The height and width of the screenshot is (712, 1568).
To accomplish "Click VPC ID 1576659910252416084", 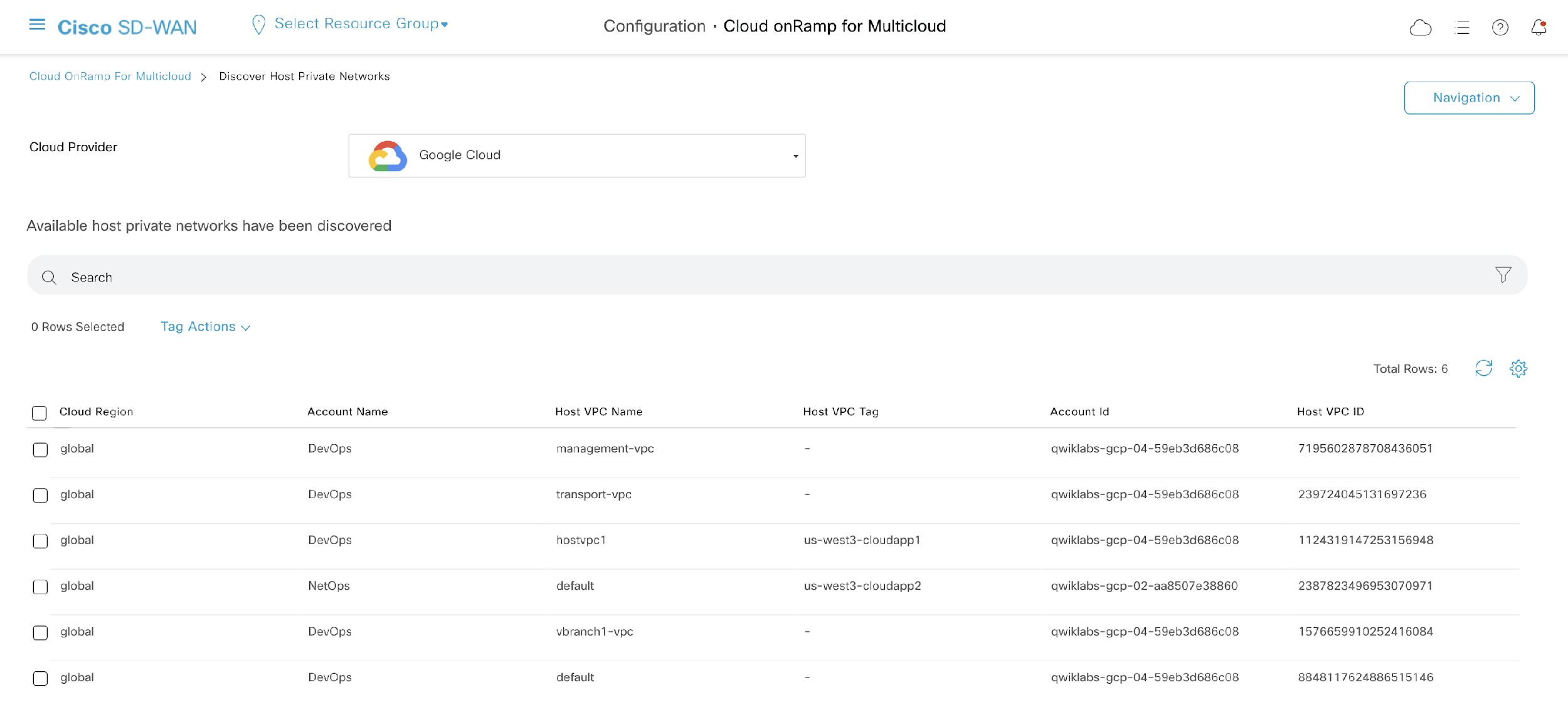I will [x=1365, y=632].
